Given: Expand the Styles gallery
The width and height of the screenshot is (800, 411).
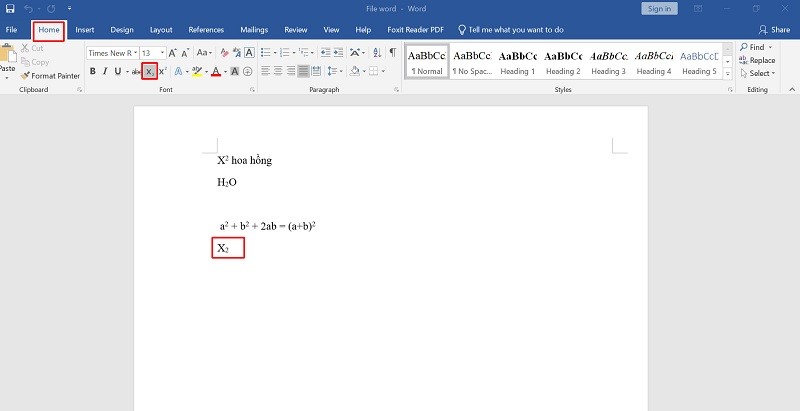Looking at the screenshot, I should (728, 74).
